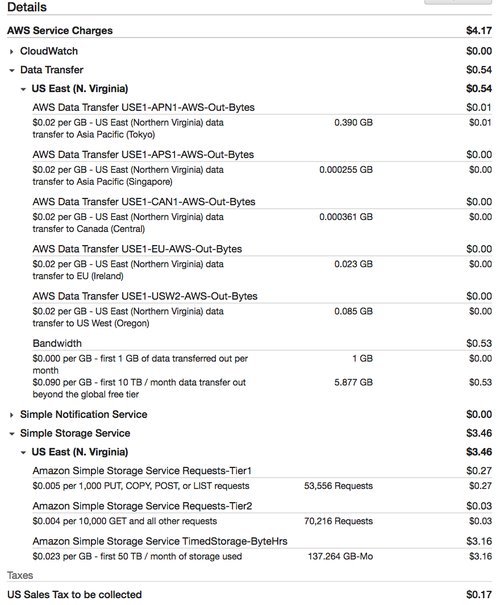The height and width of the screenshot is (605, 500).
Task: Select the AWS Service Charges heading
Action: 60,30
